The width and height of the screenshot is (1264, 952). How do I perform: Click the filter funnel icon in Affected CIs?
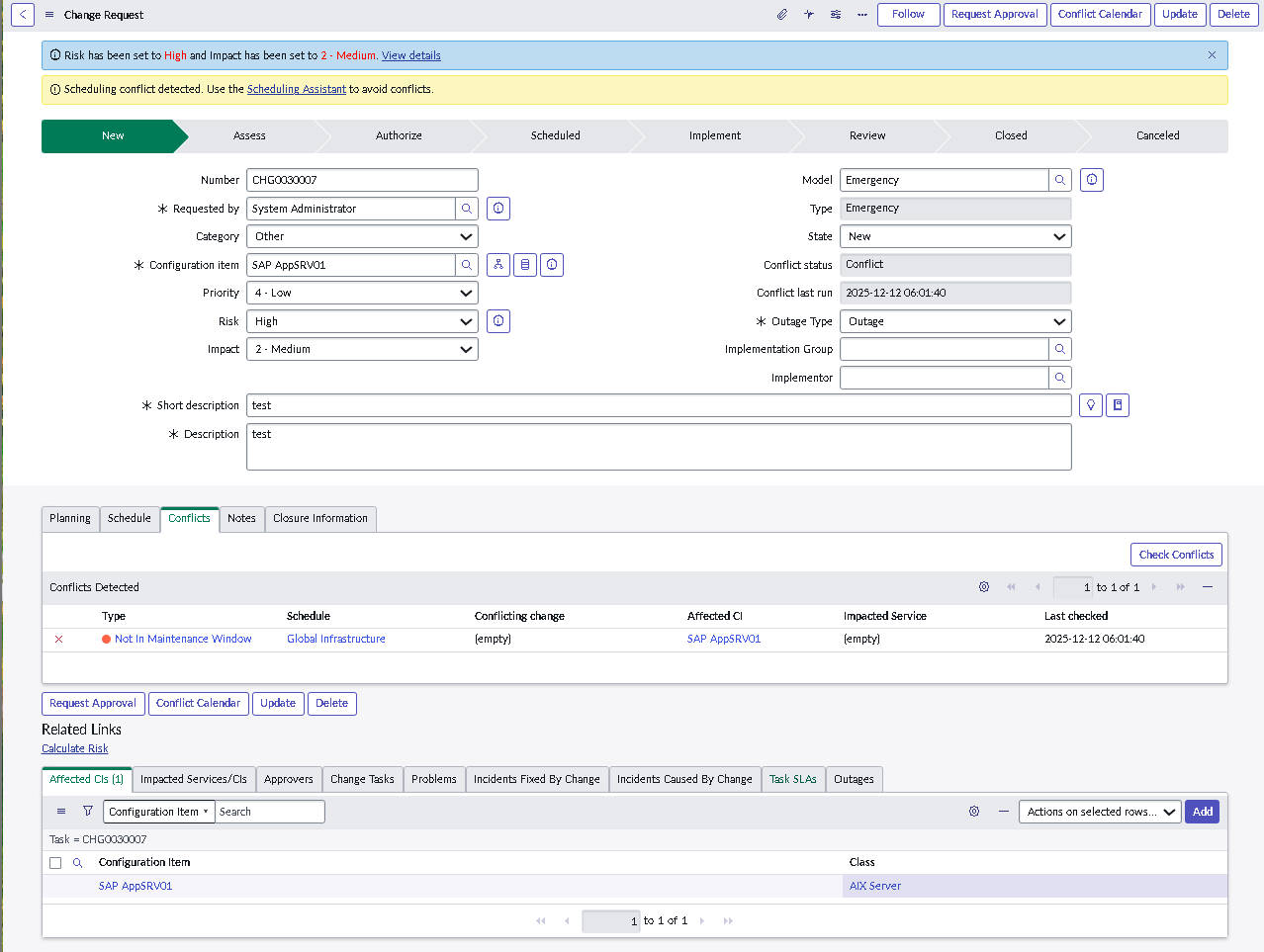88,812
